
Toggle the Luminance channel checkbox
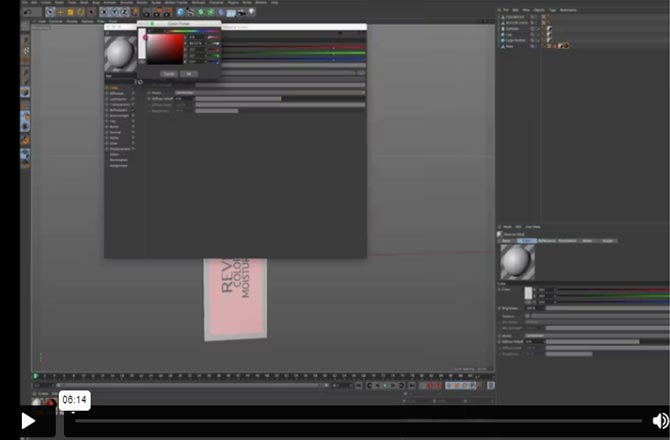[x=133, y=99]
